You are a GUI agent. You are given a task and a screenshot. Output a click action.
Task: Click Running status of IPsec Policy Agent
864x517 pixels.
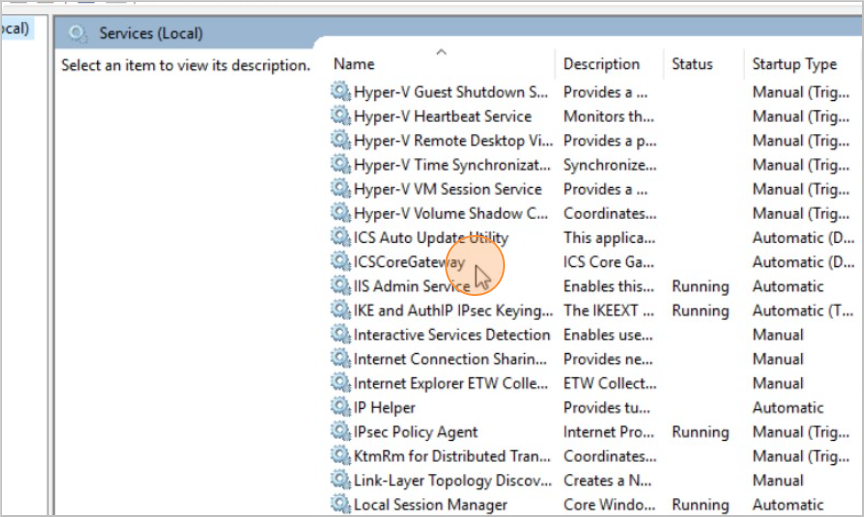(700, 432)
